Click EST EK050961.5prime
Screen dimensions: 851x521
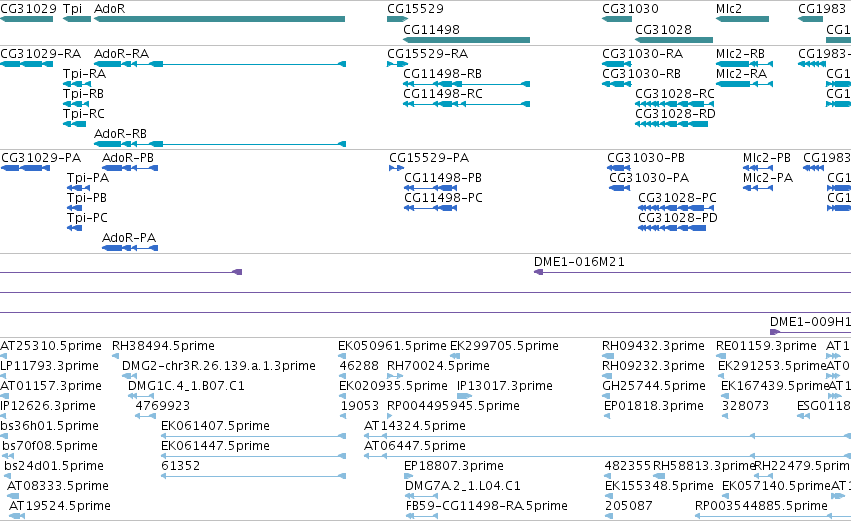tap(342, 356)
